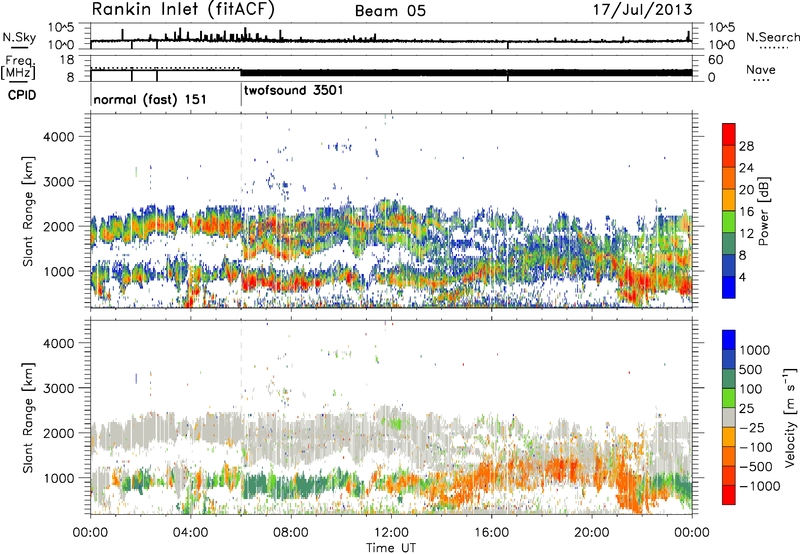Screen dimensions: 800x554
Task: Click the blue bottom of the Power color bar
Action: pos(729,287)
